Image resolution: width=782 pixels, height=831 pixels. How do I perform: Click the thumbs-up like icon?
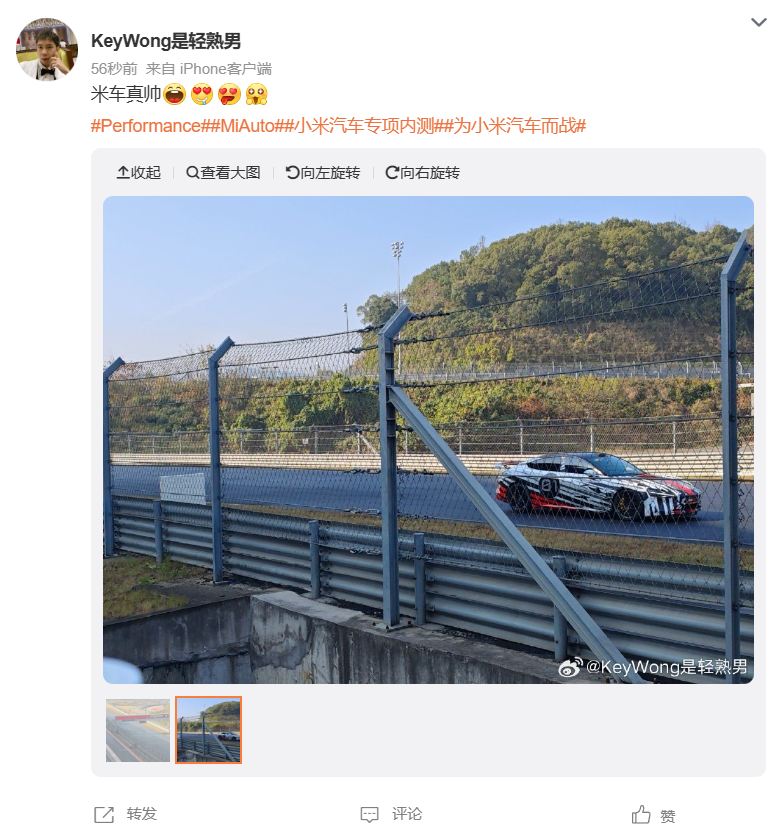[x=641, y=815]
